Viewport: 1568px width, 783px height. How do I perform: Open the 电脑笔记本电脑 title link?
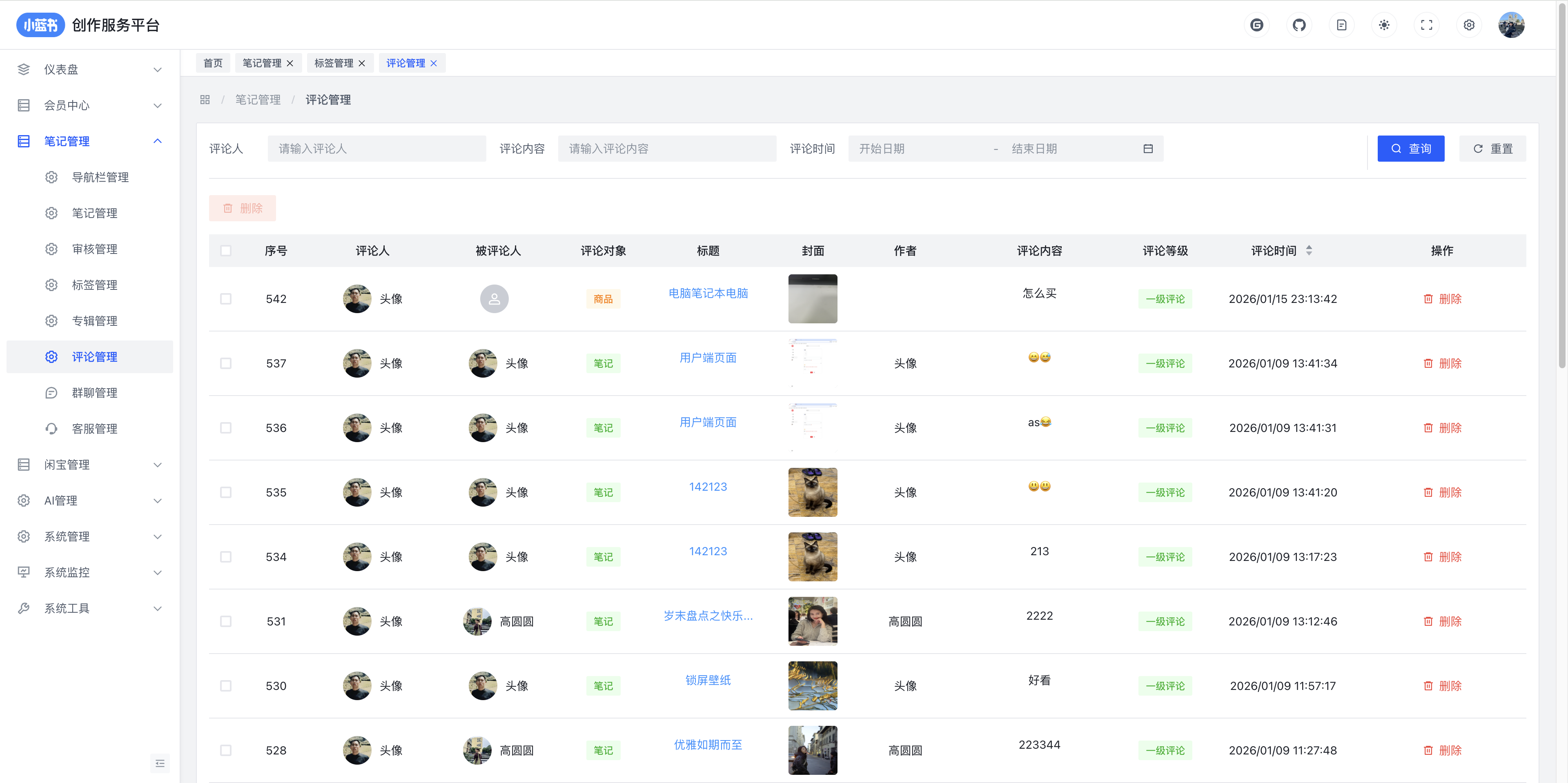[x=708, y=293]
